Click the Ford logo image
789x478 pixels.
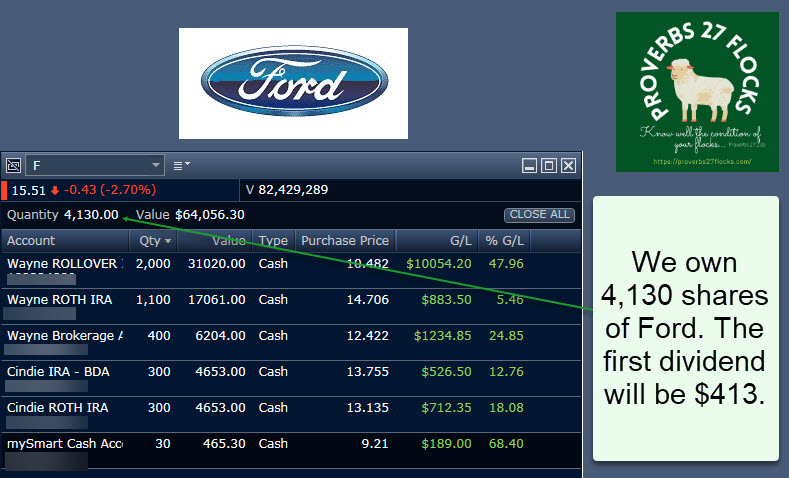pyautogui.click(x=293, y=83)
